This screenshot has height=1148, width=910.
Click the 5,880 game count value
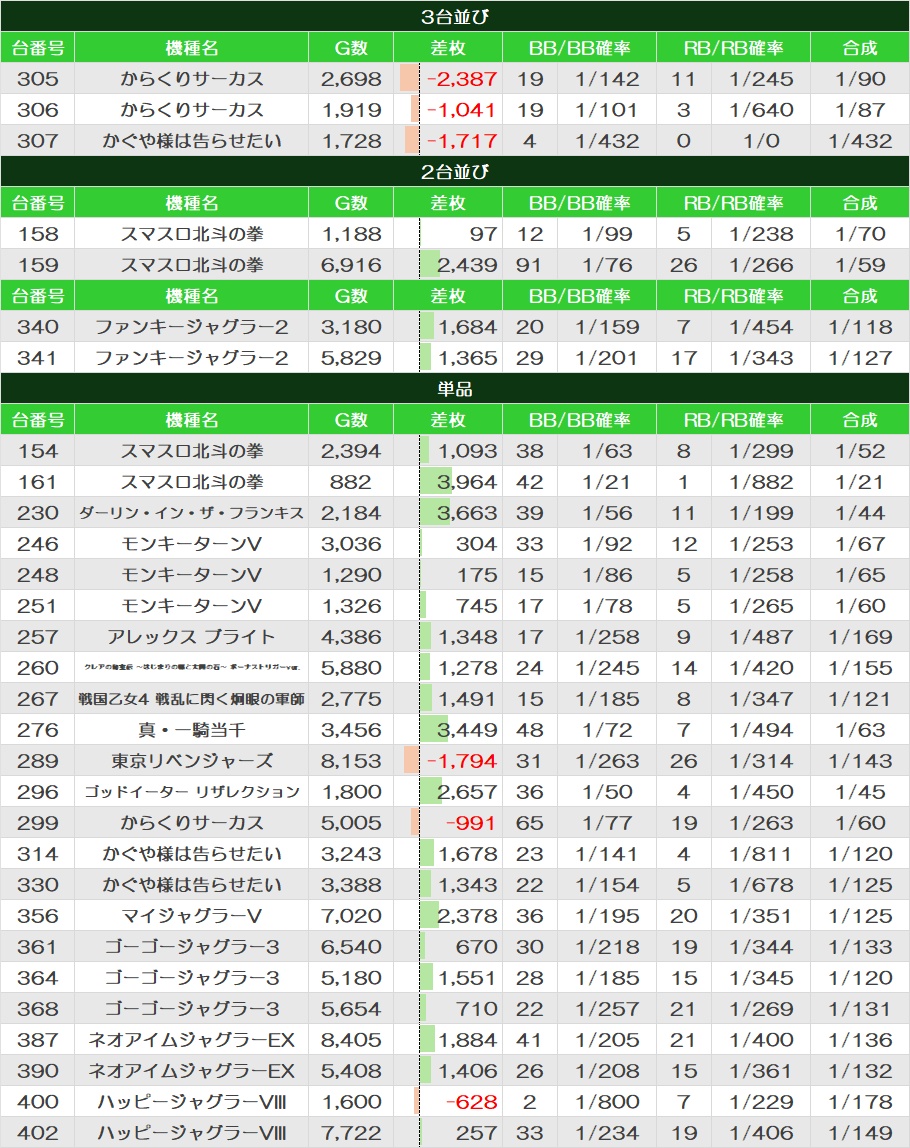pos(351,668)
